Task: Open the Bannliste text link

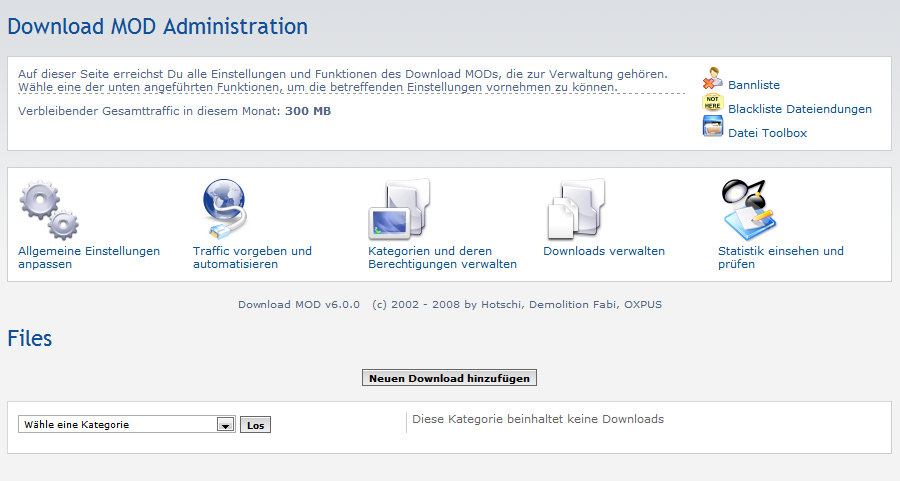Action: 754,85
